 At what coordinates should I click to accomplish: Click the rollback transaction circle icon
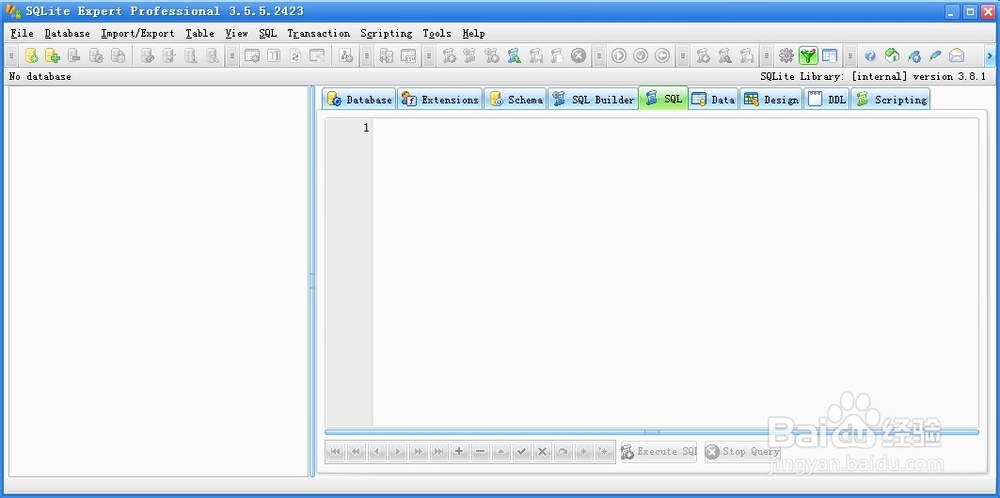tap(662, 56)
